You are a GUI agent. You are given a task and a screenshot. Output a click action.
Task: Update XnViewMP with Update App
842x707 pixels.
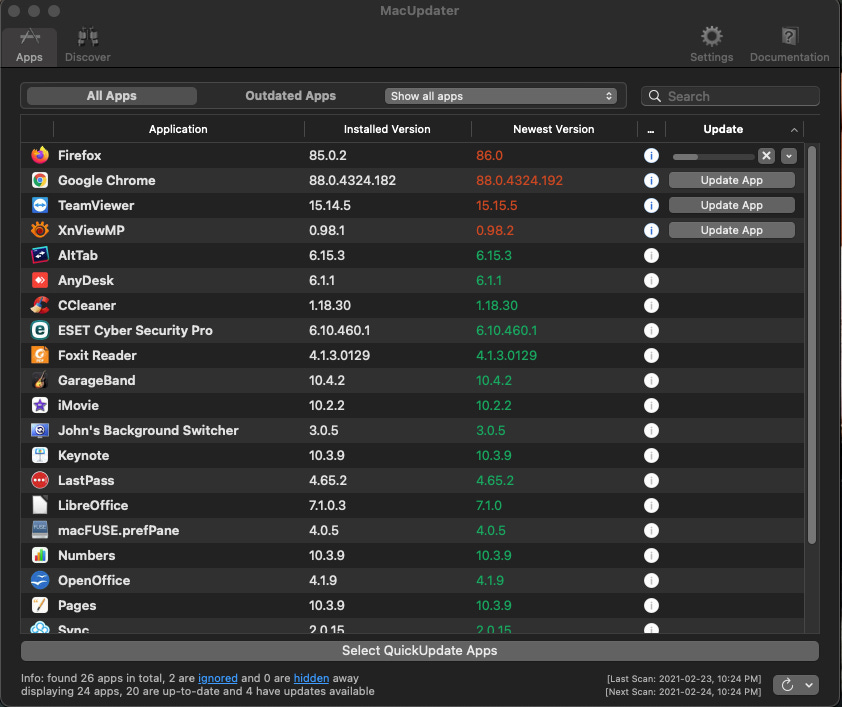click(x=731, y=230)
